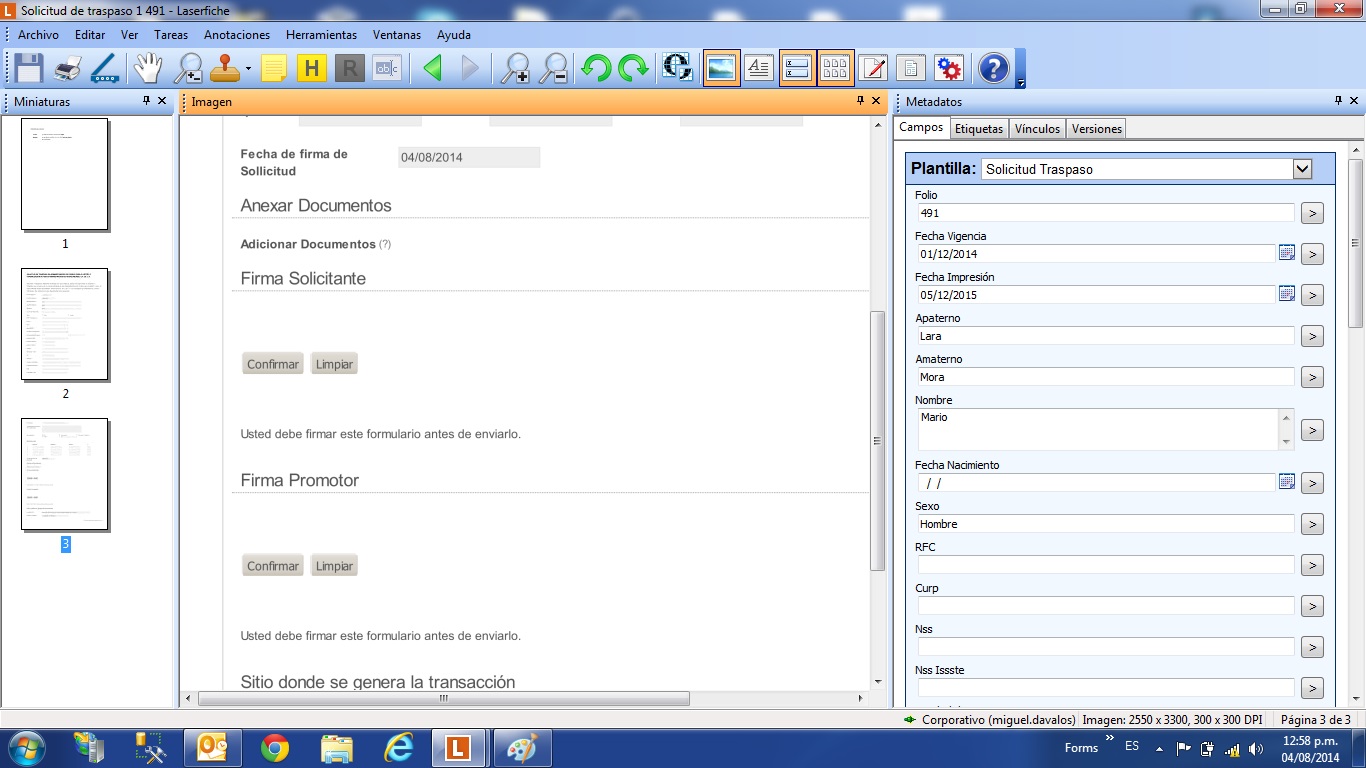Click into the Nss input field
This screenshot has width=1366, height=768.
pyautogui.click(x=1106, y=647)
